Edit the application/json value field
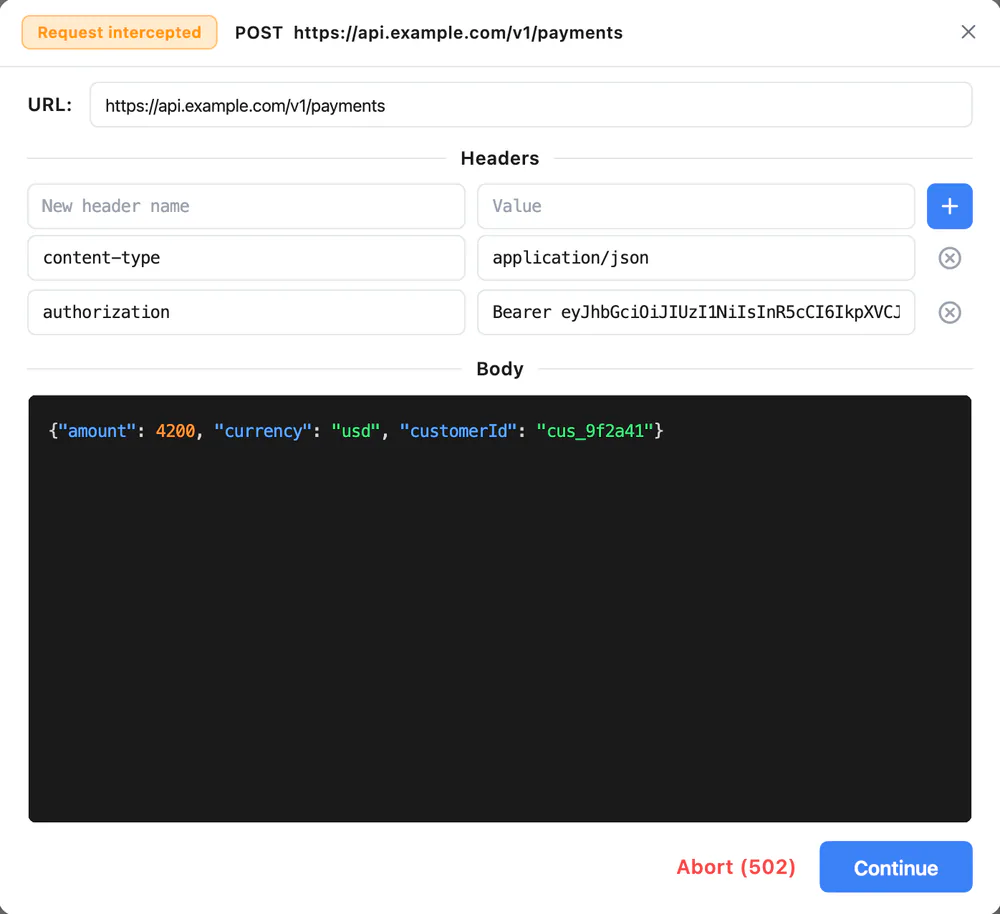 tap(696, 258)
